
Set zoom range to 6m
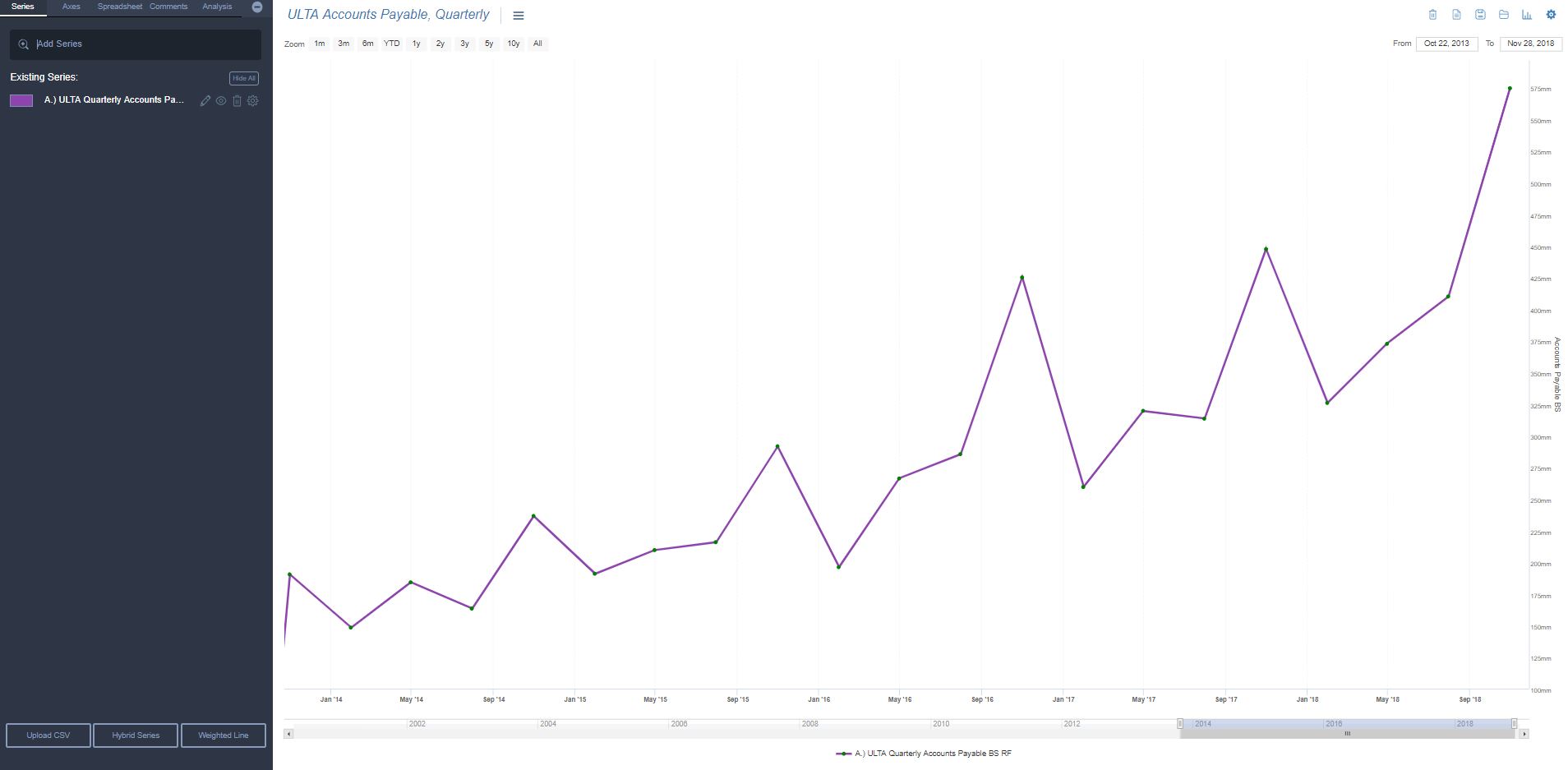tap(368, 44)
